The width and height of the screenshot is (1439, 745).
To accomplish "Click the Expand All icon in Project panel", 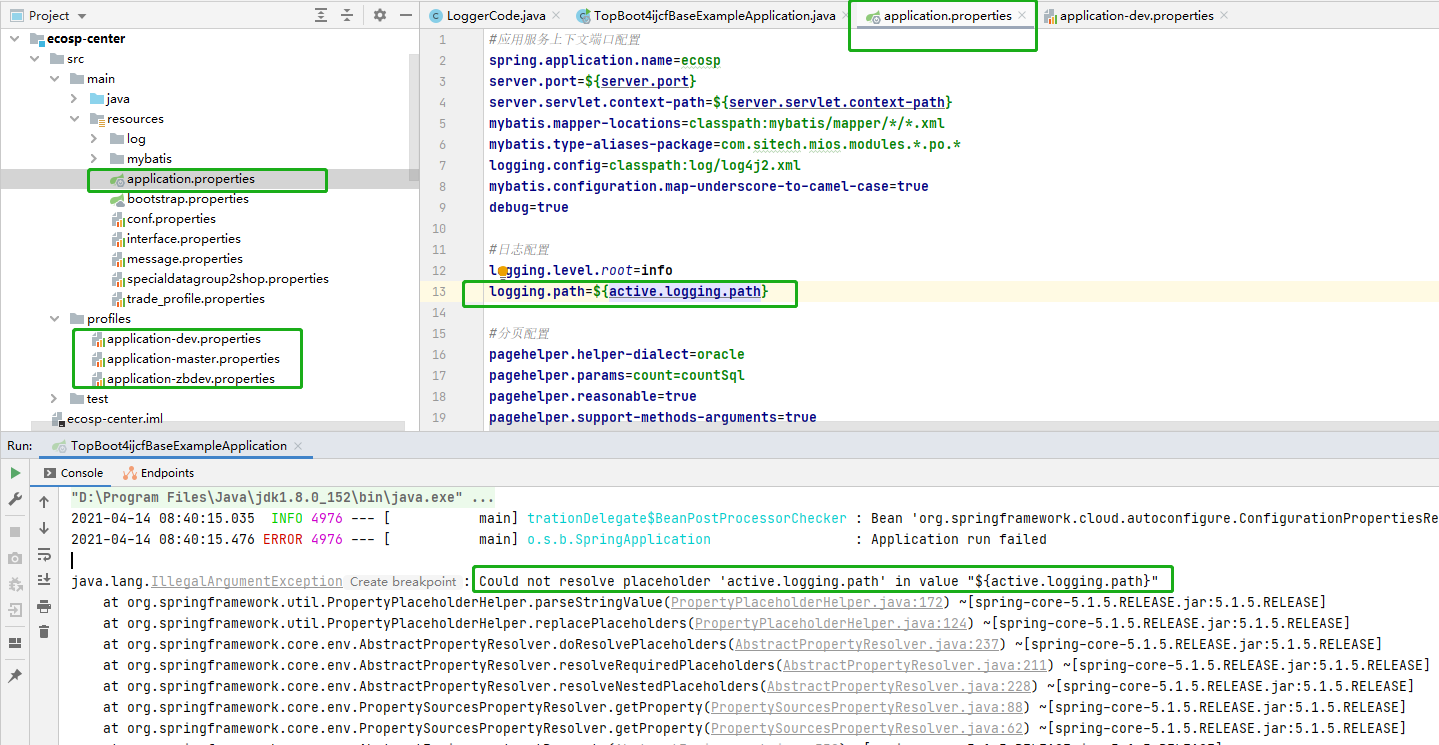I will point(320,15).
